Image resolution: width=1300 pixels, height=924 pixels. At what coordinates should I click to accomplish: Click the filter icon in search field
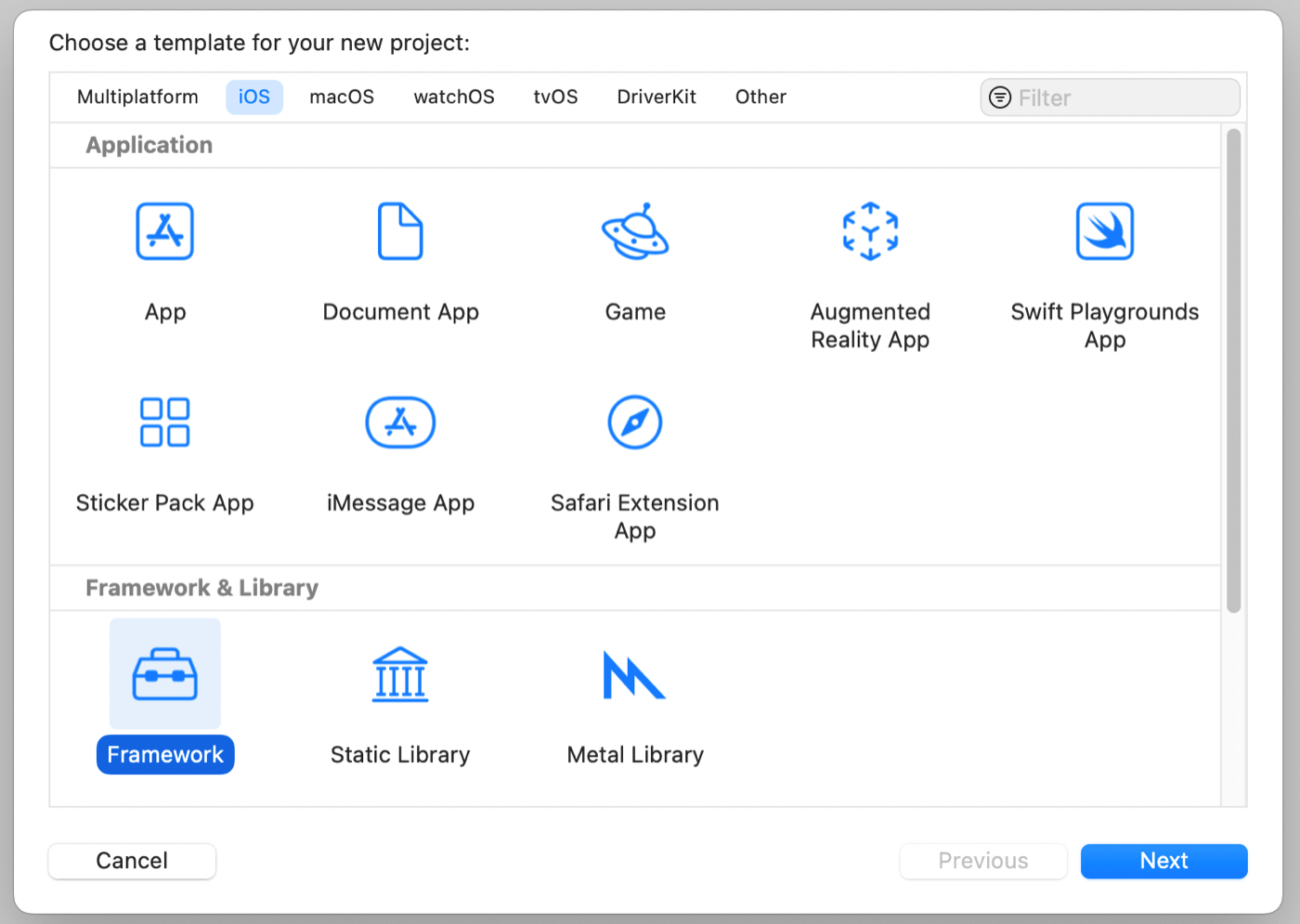(1000, 98)
